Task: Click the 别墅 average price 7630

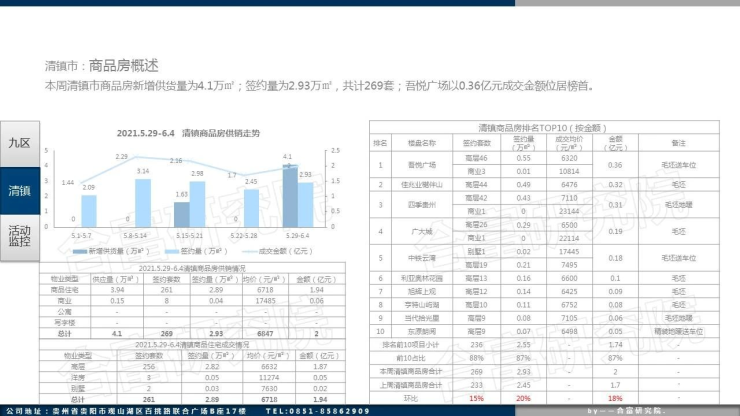Action: tap(269, 389)
